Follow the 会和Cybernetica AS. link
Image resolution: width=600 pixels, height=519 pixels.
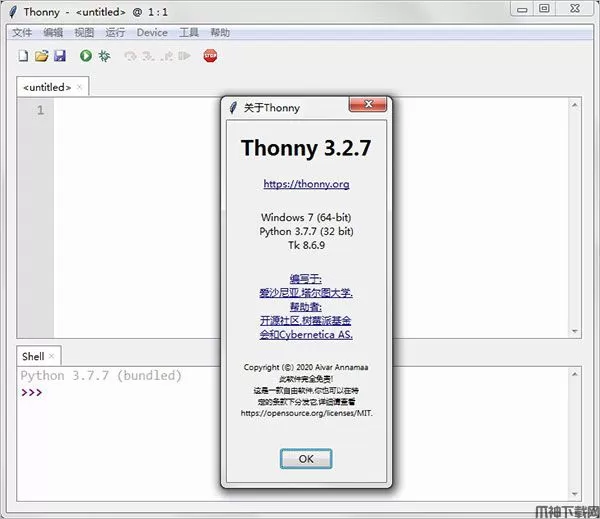[x=306, y=335]
